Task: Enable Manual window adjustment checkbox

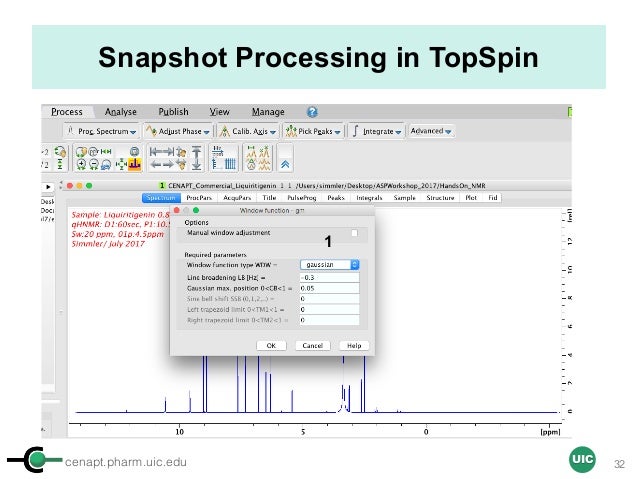Action: tap(354, 233)
